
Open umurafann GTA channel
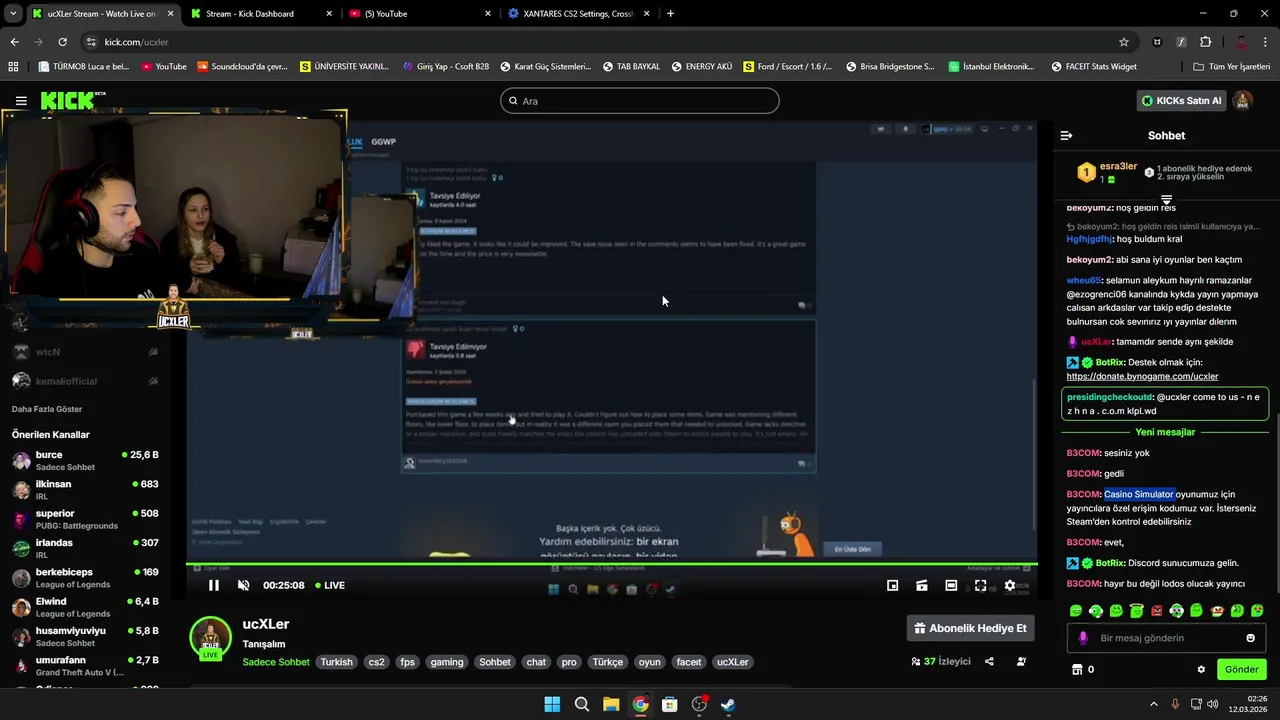(x=85, y=666)
